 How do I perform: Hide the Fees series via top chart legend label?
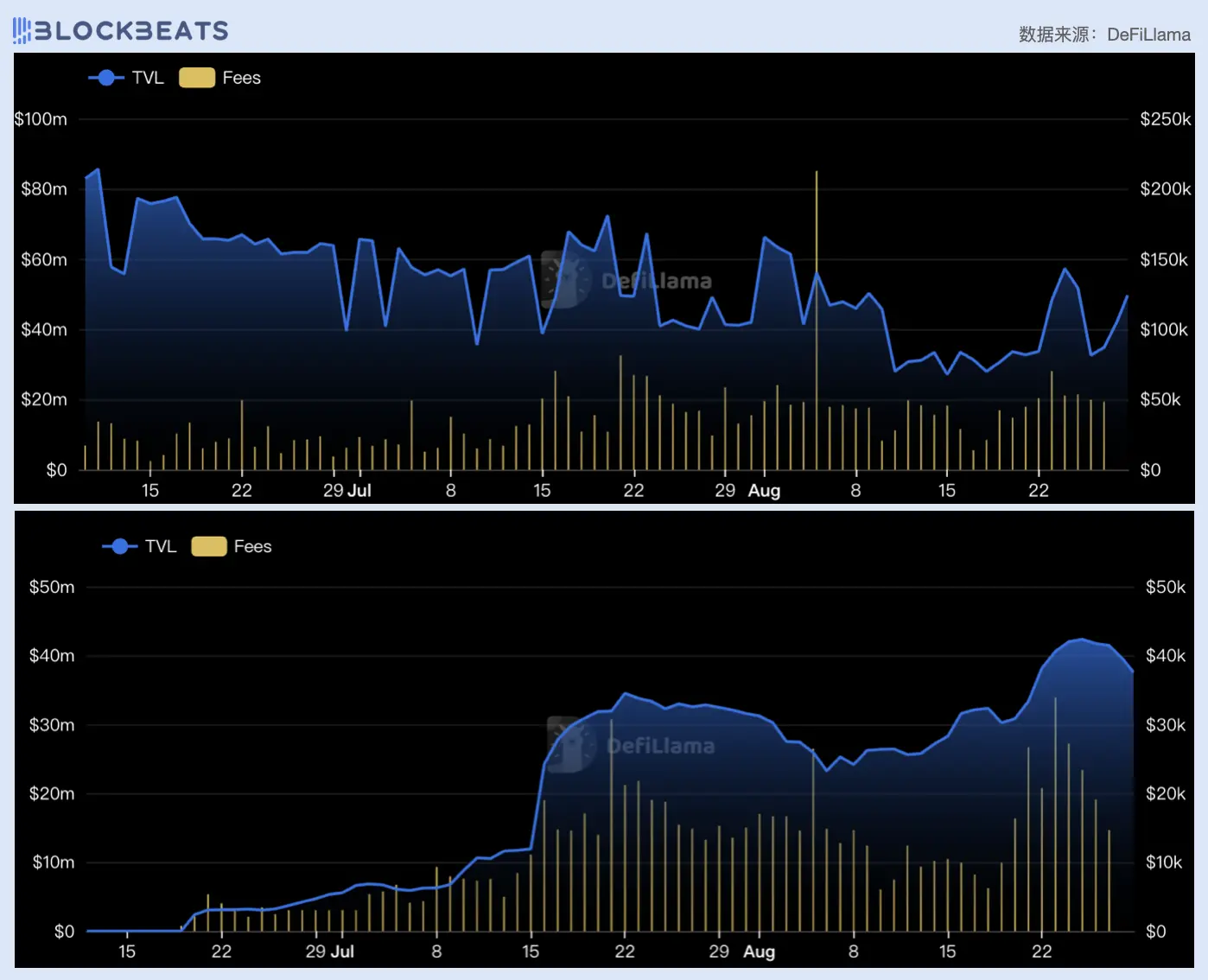click(241, 78)
